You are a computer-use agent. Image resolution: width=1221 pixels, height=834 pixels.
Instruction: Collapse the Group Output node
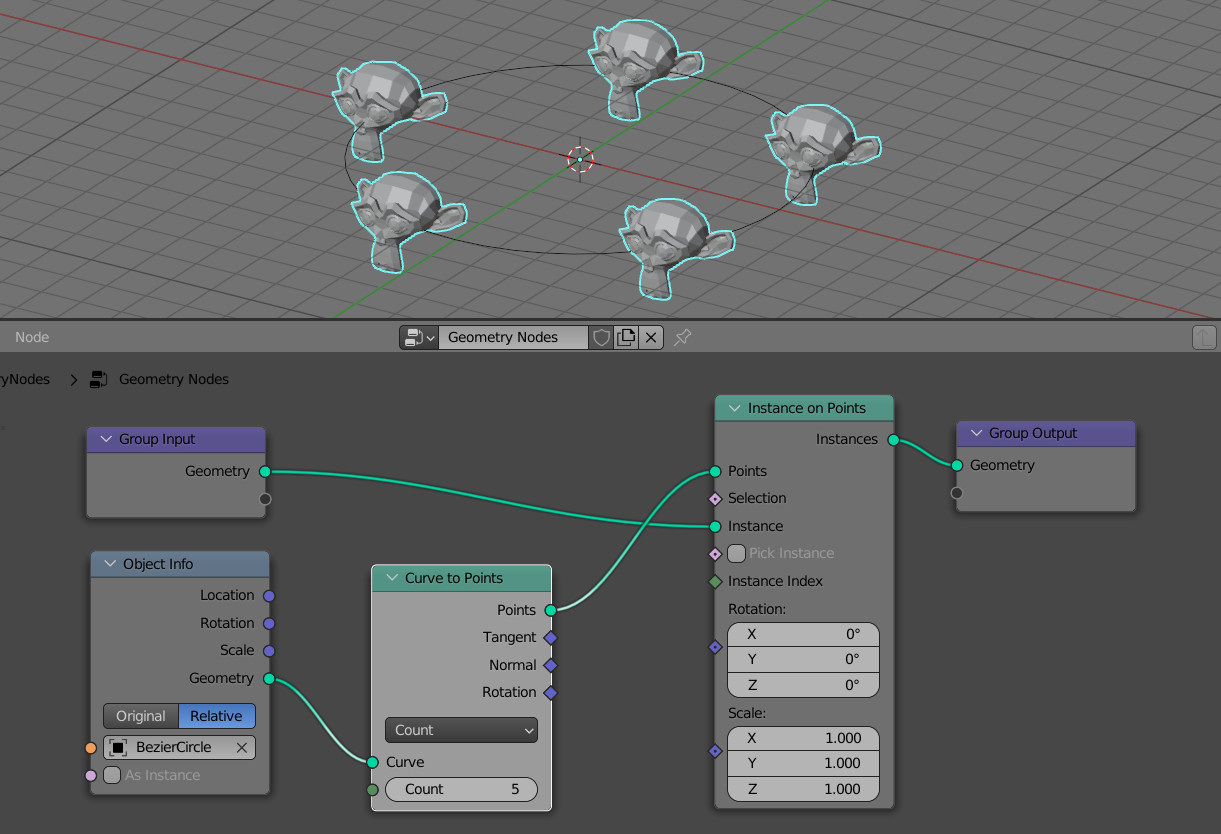tap(975, 433)
